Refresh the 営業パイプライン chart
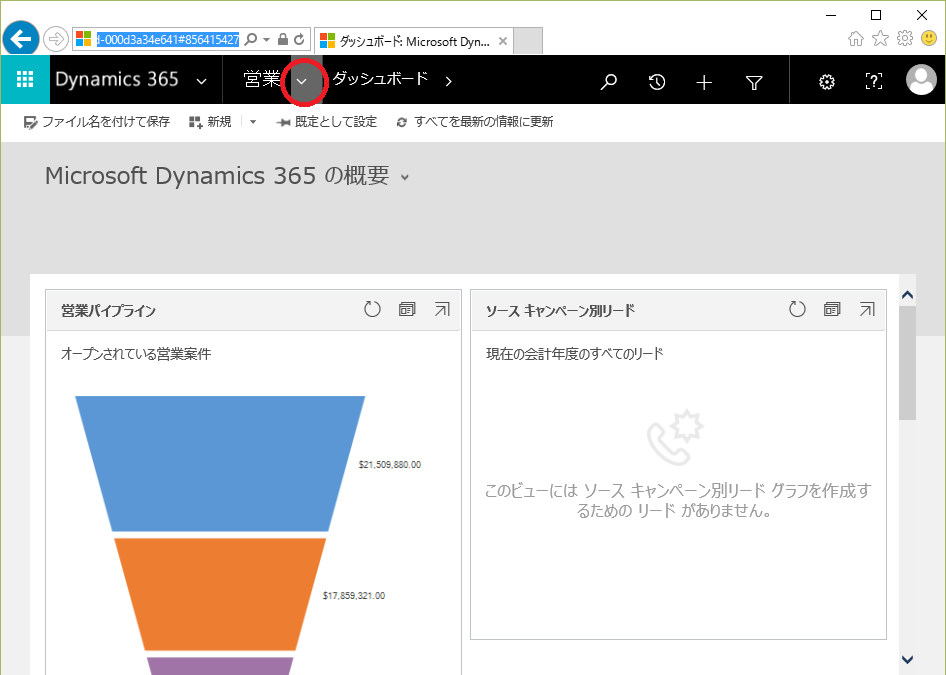946x675 pixels. click(x=372, y=309)
